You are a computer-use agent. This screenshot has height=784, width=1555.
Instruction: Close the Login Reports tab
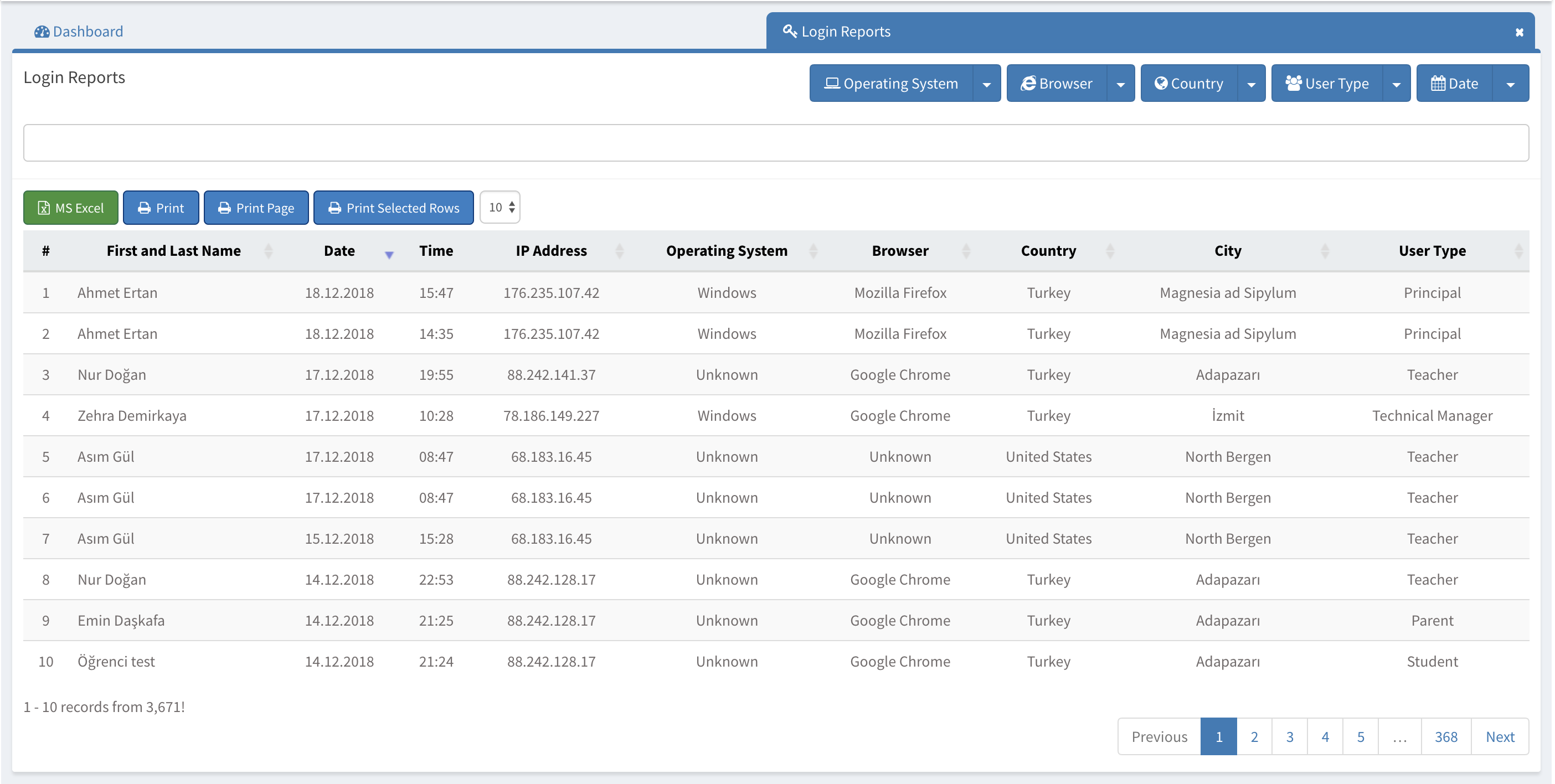pyautogui.click(x=1519, y=33)
